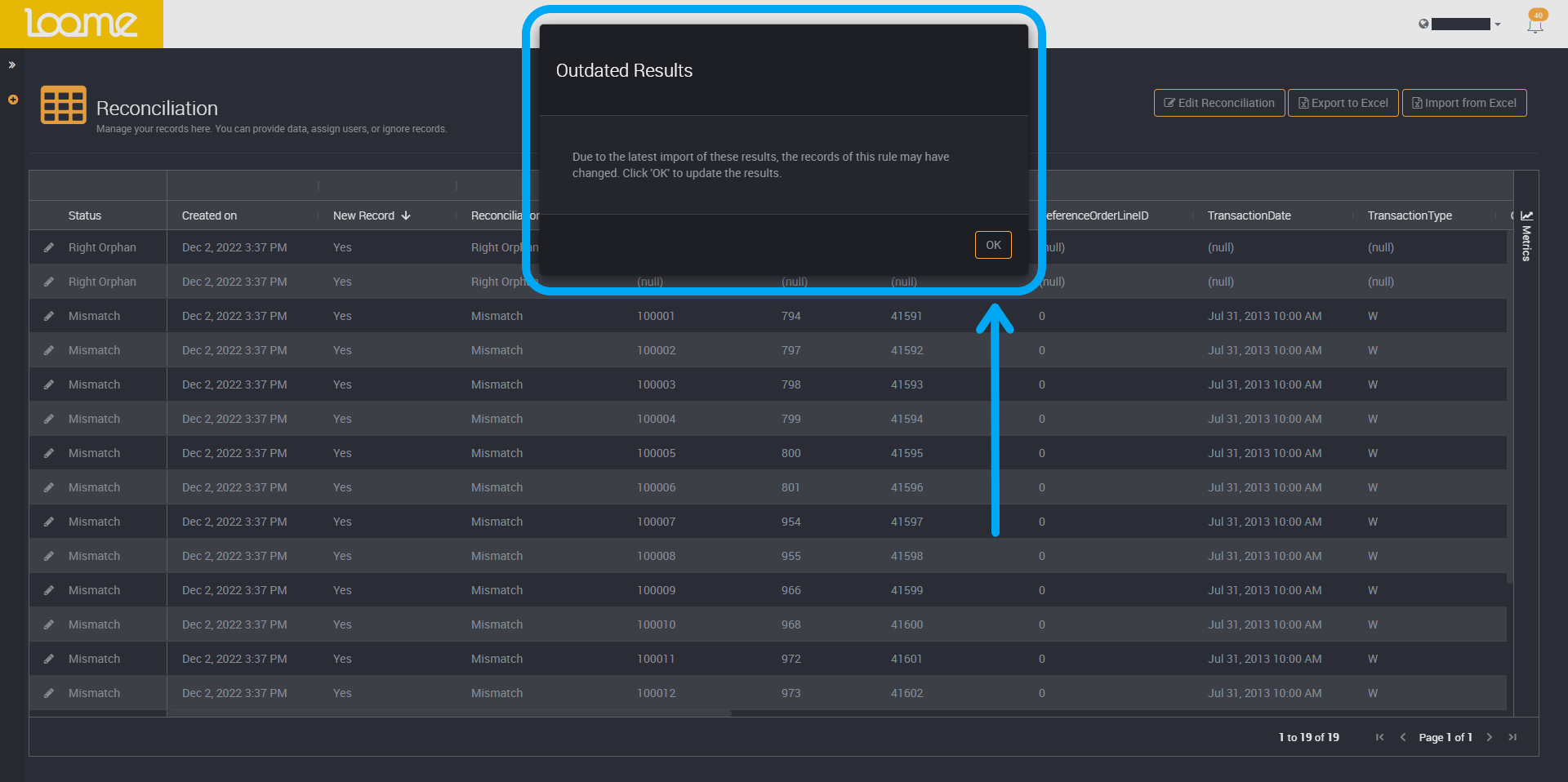1568x782 pixels.
Task: Select cell with value 100001
Action: 656,316
